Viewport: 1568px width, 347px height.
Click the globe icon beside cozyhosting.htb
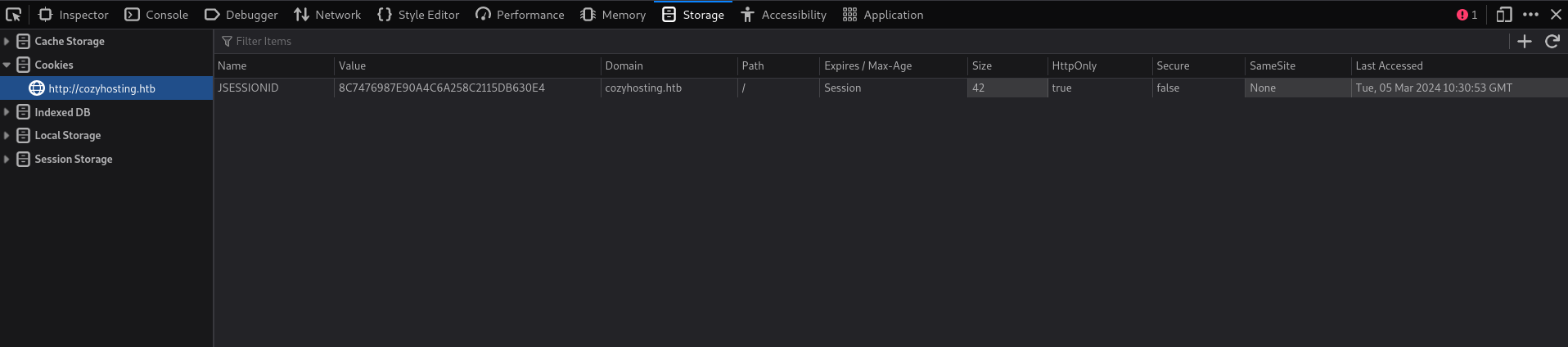(37, 88)
